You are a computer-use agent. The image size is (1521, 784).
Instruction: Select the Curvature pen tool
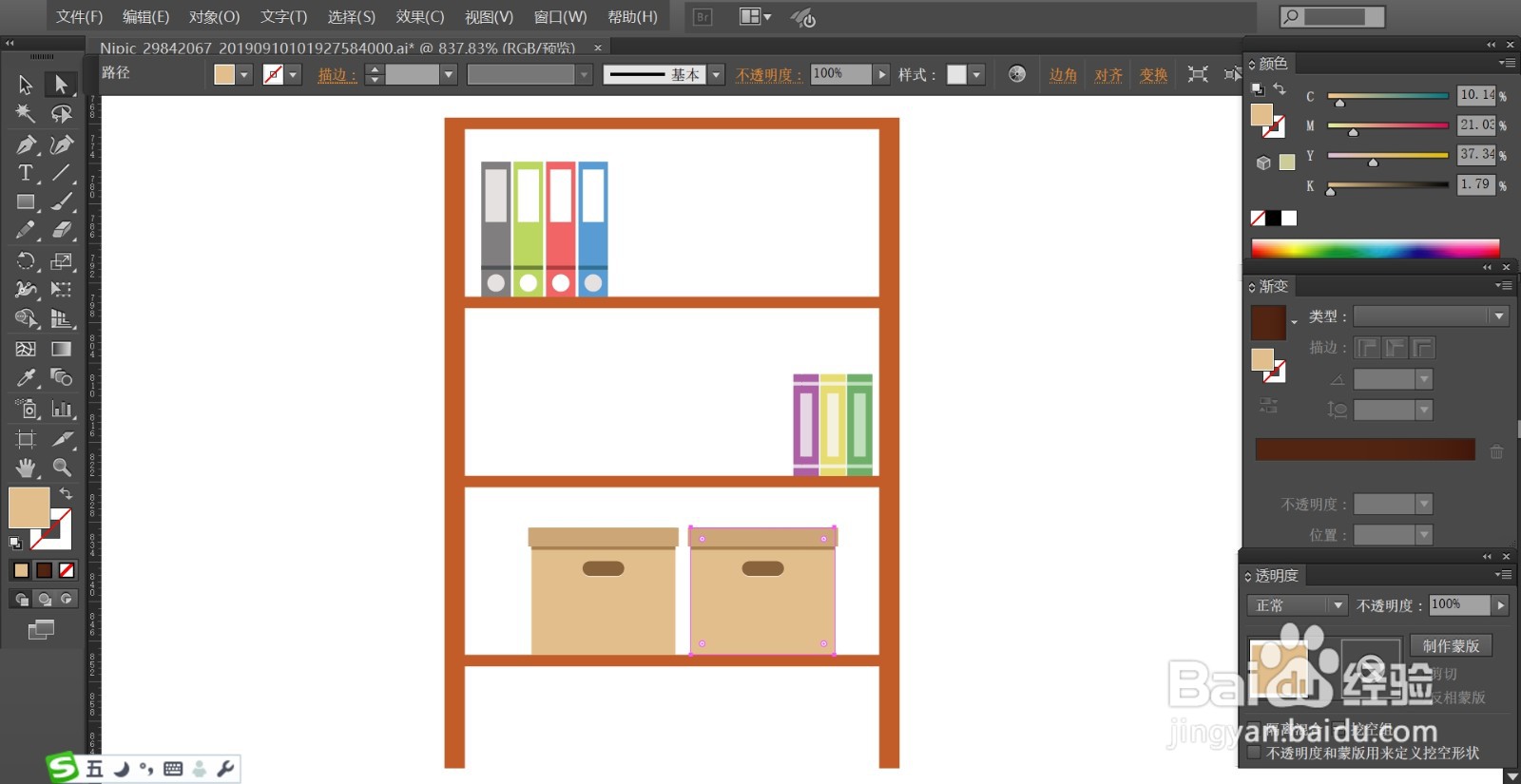62,144
